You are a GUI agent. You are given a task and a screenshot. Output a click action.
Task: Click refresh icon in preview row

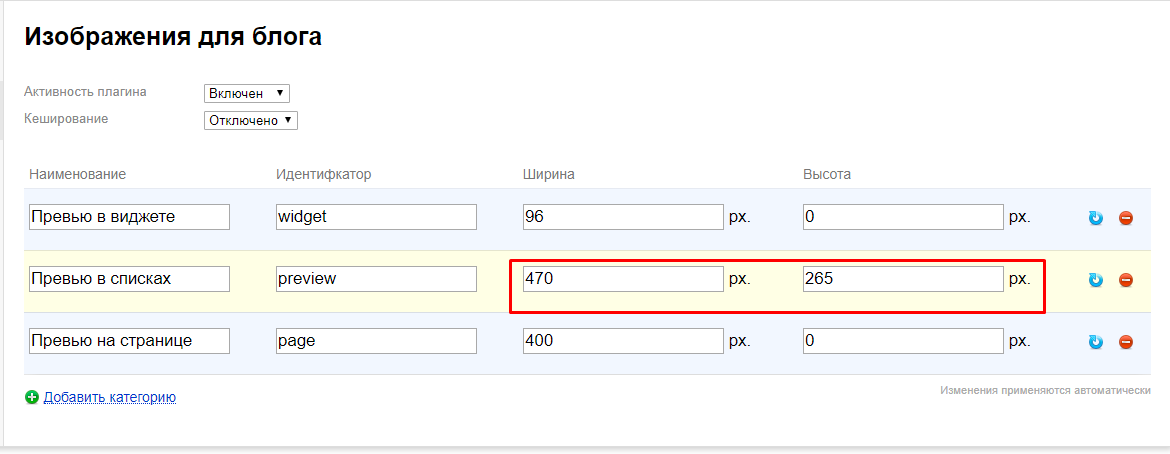[1096, 280]
